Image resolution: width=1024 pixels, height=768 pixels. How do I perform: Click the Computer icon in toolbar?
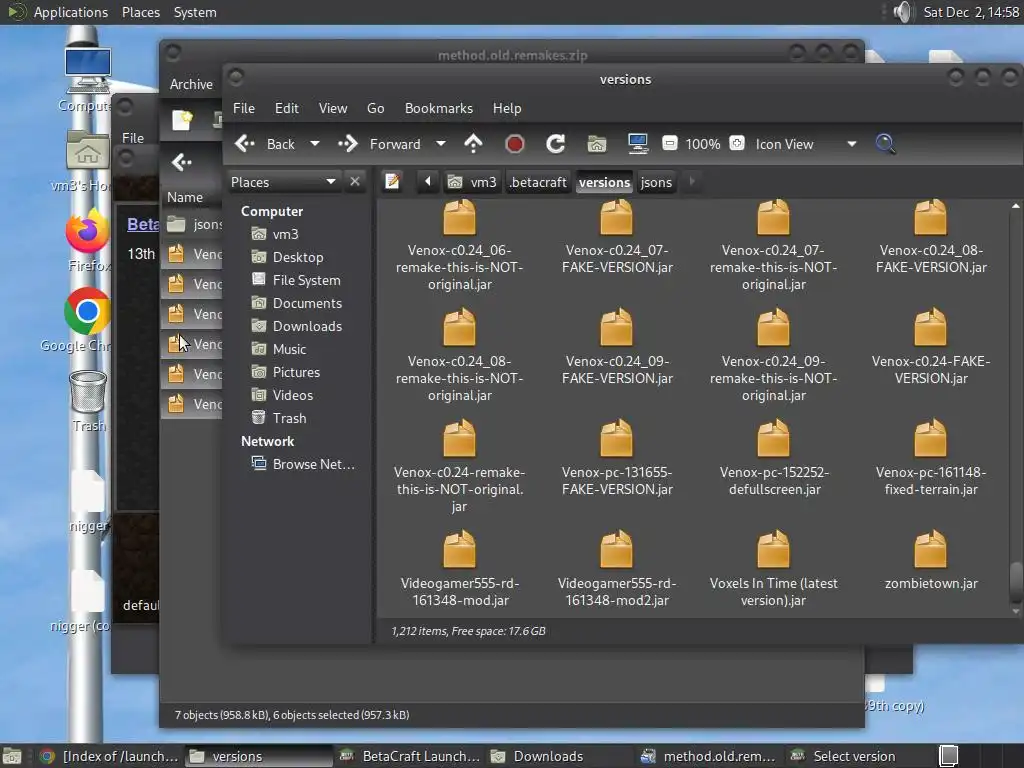[x=638, y=144]
